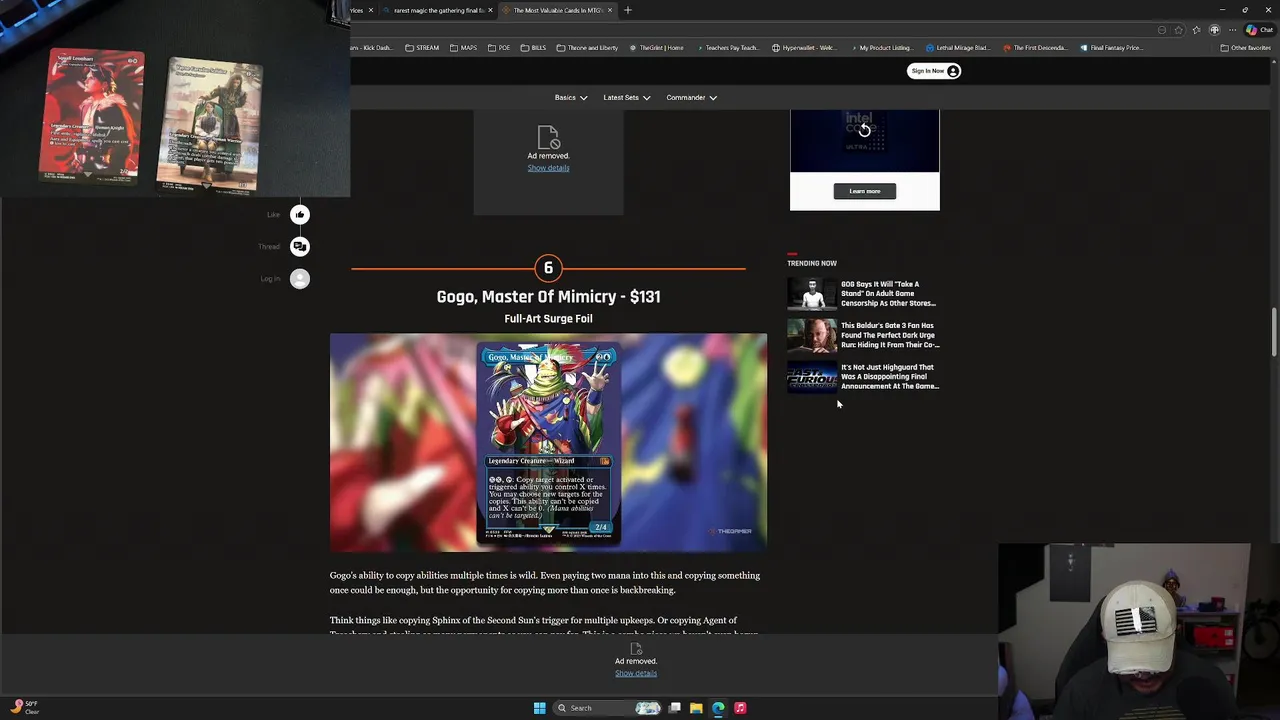Open the STREAM bookmarks folder
Screen dimensions: 1280x720
point(422,48)
